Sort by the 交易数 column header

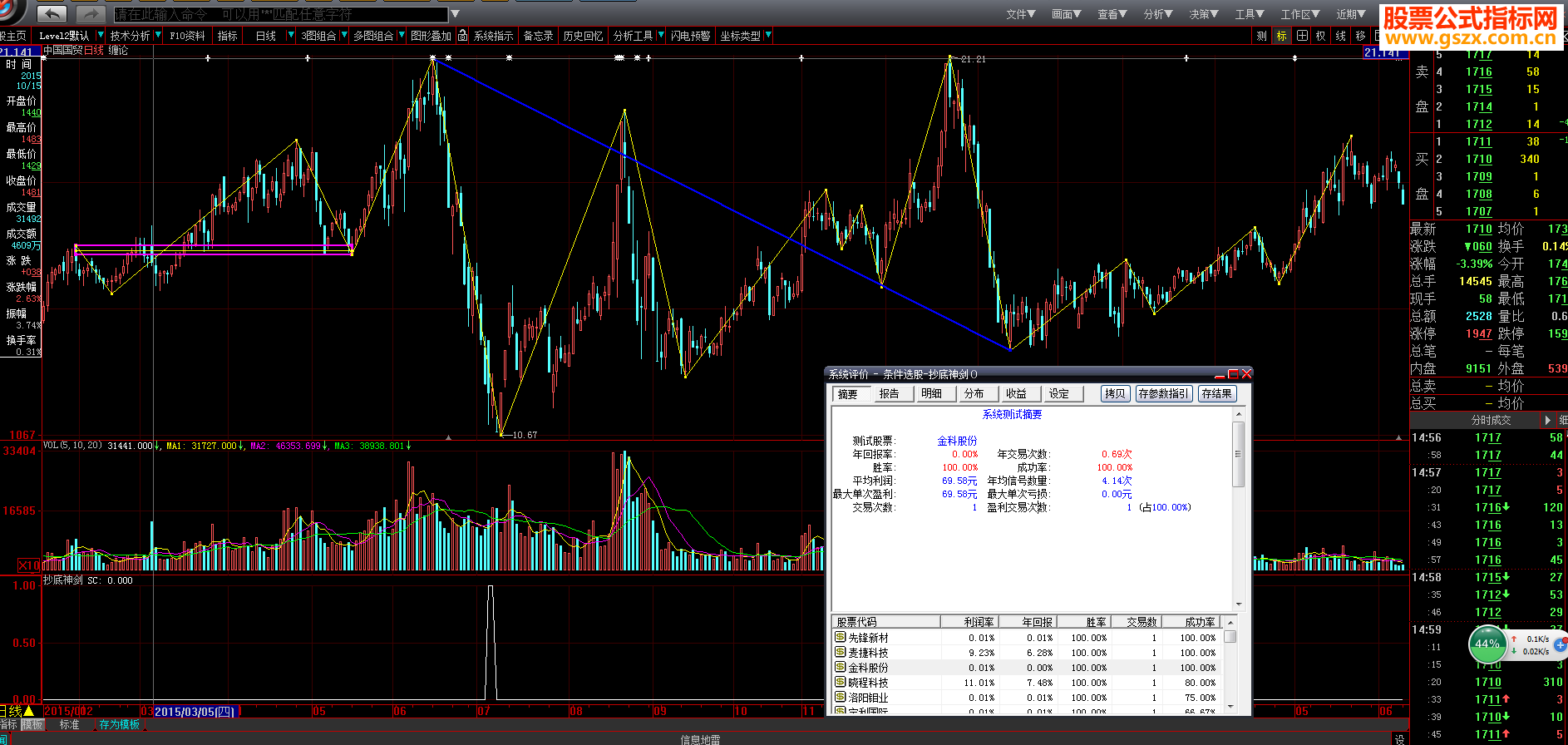[1136, 622]
